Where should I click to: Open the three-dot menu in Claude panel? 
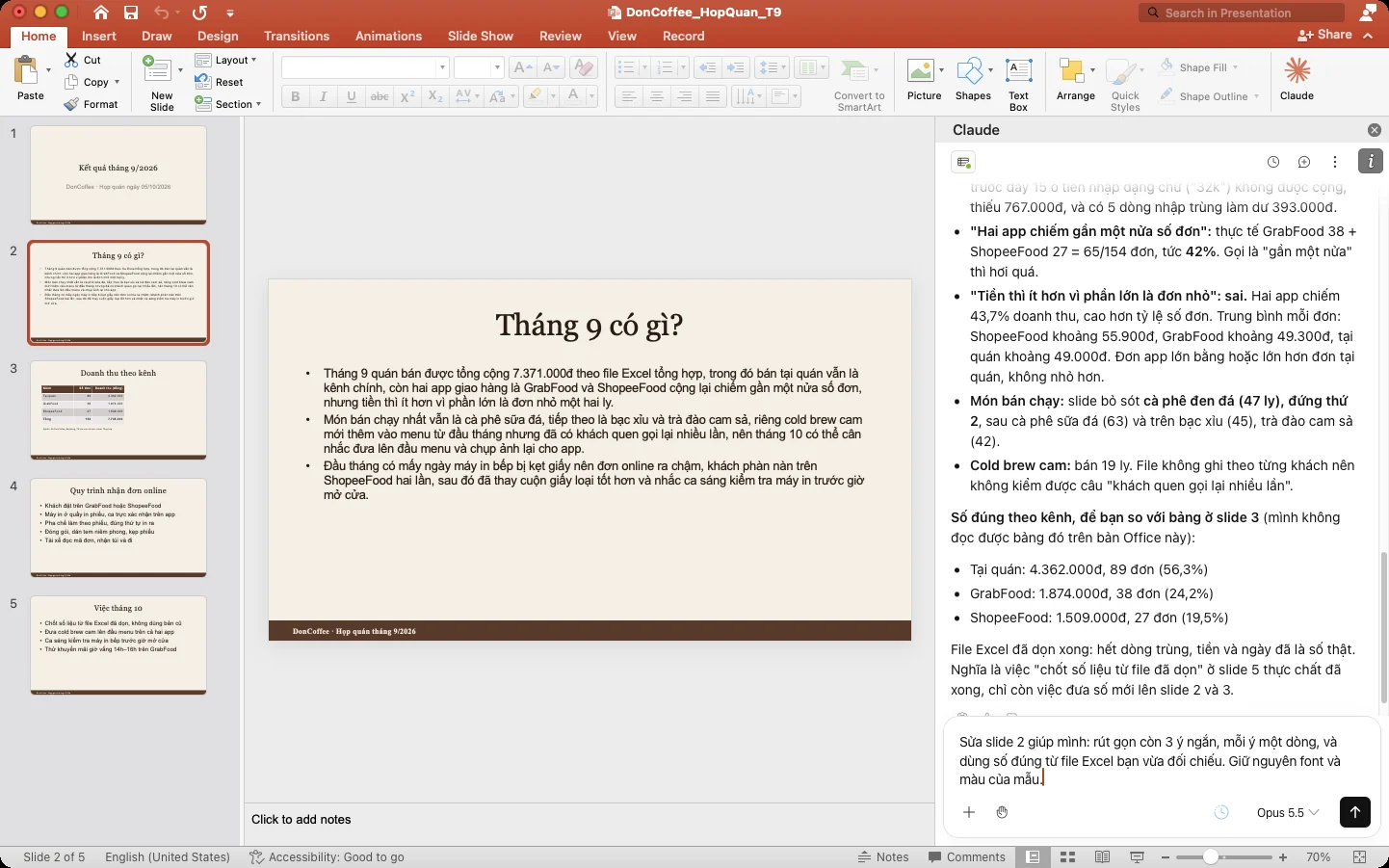point(1335,162)
